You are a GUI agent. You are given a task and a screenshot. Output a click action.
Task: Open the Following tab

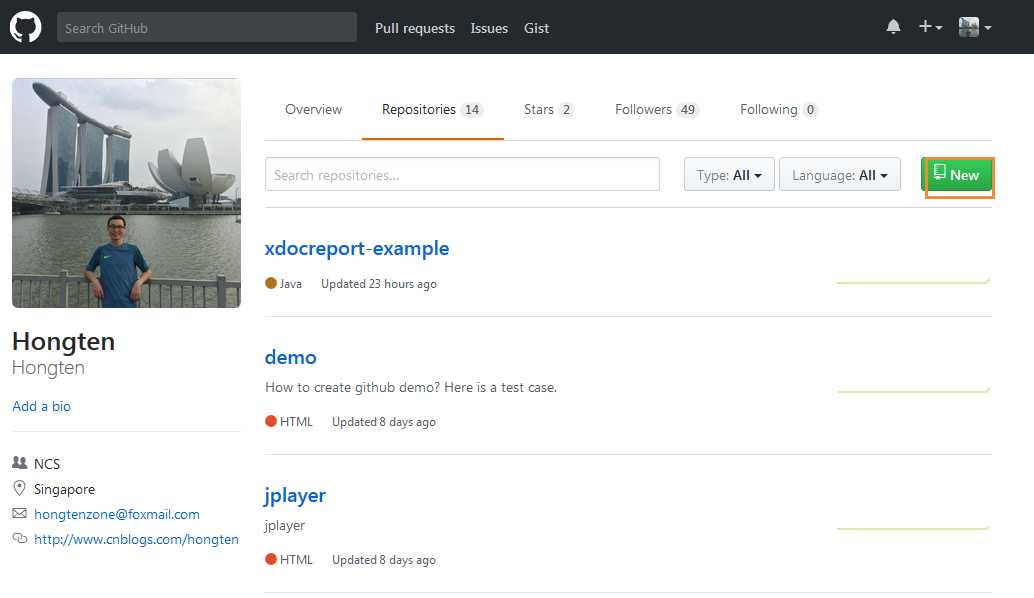click(x=778, y=109)
